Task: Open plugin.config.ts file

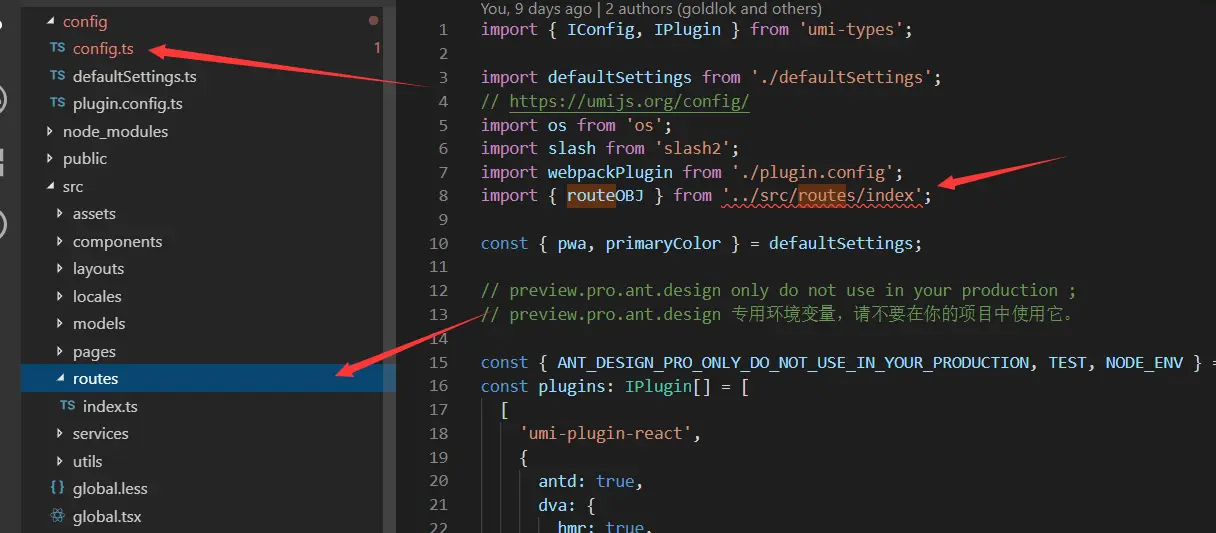Action: (x=128, y=104)
